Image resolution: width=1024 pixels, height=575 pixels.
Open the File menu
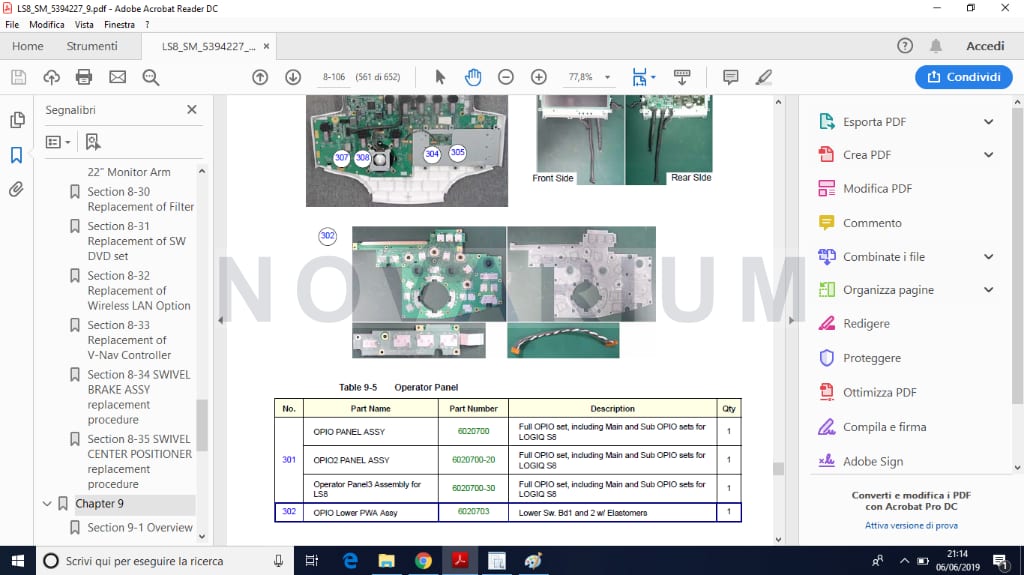12,25
